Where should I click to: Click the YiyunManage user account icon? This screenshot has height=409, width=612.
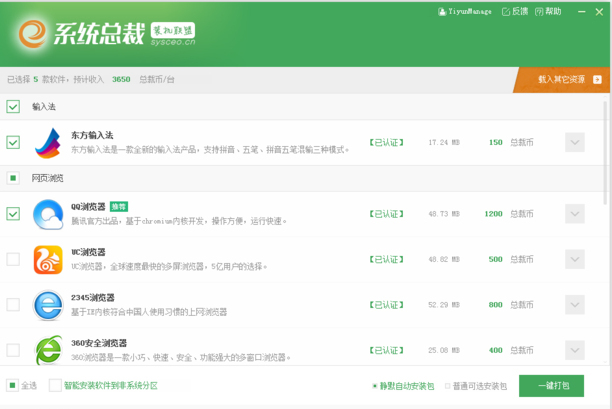pos(442,12)
